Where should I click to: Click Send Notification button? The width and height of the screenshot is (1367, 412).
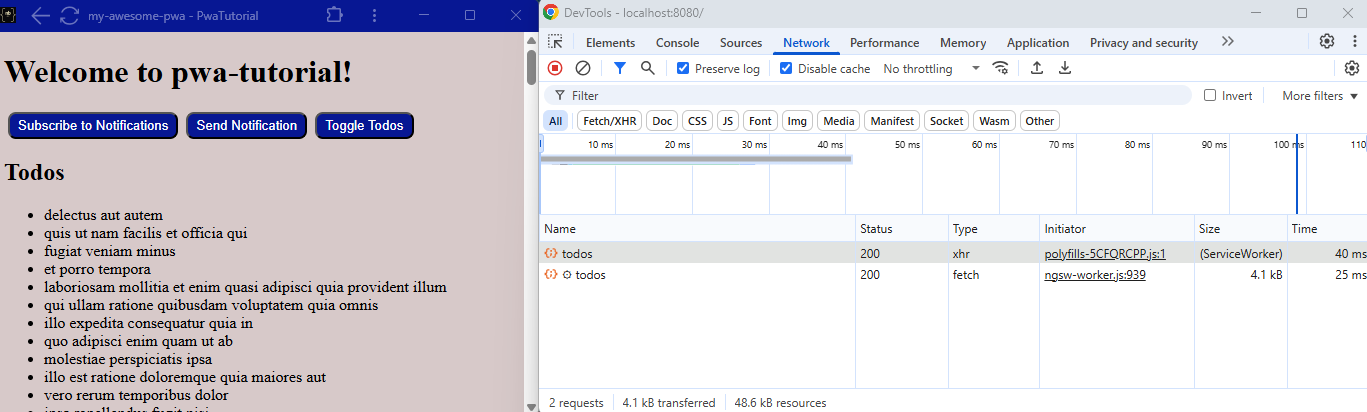[246, 125]
